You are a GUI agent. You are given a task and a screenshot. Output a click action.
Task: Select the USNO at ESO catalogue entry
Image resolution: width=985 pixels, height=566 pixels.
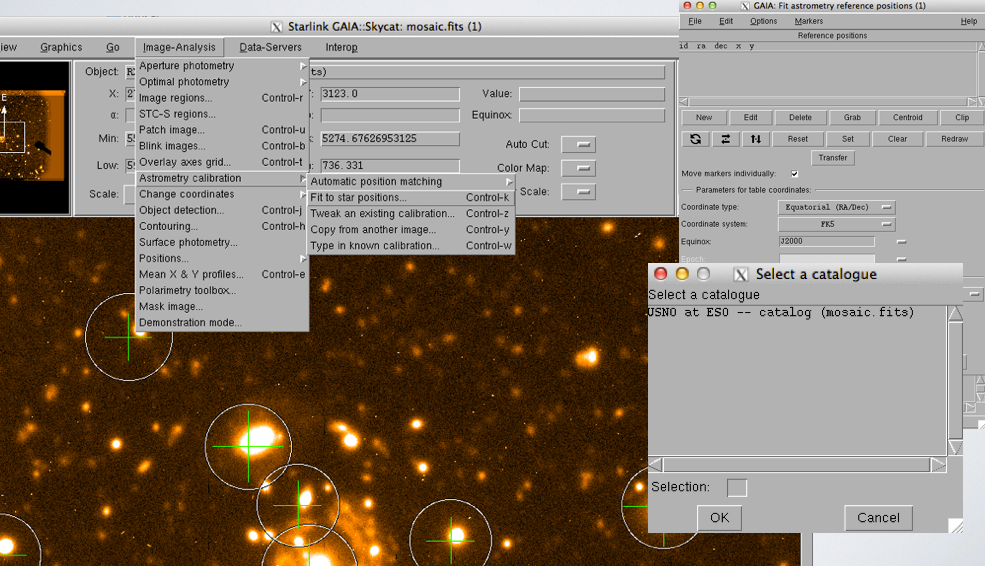pos(781,313)
